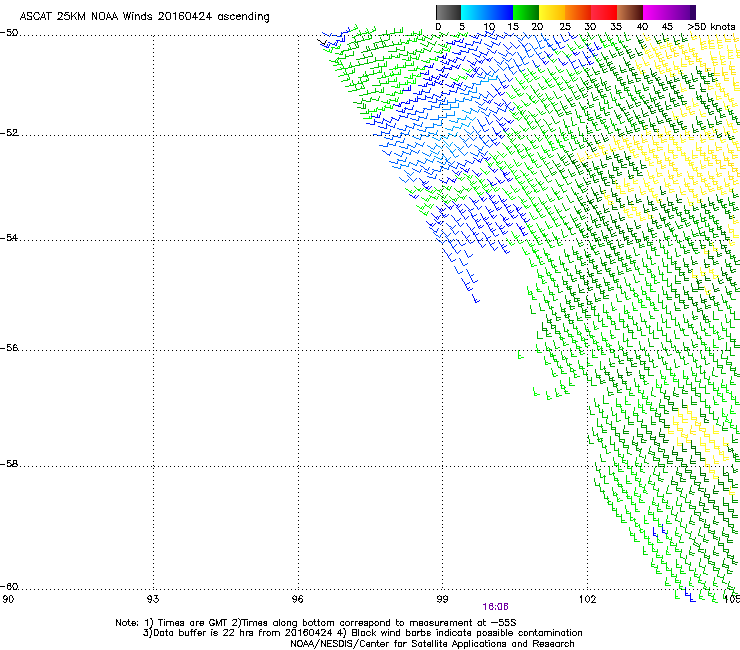740x650 pixels.
Task: Click the orange 25-30 knots legend color
Action: 578,12
